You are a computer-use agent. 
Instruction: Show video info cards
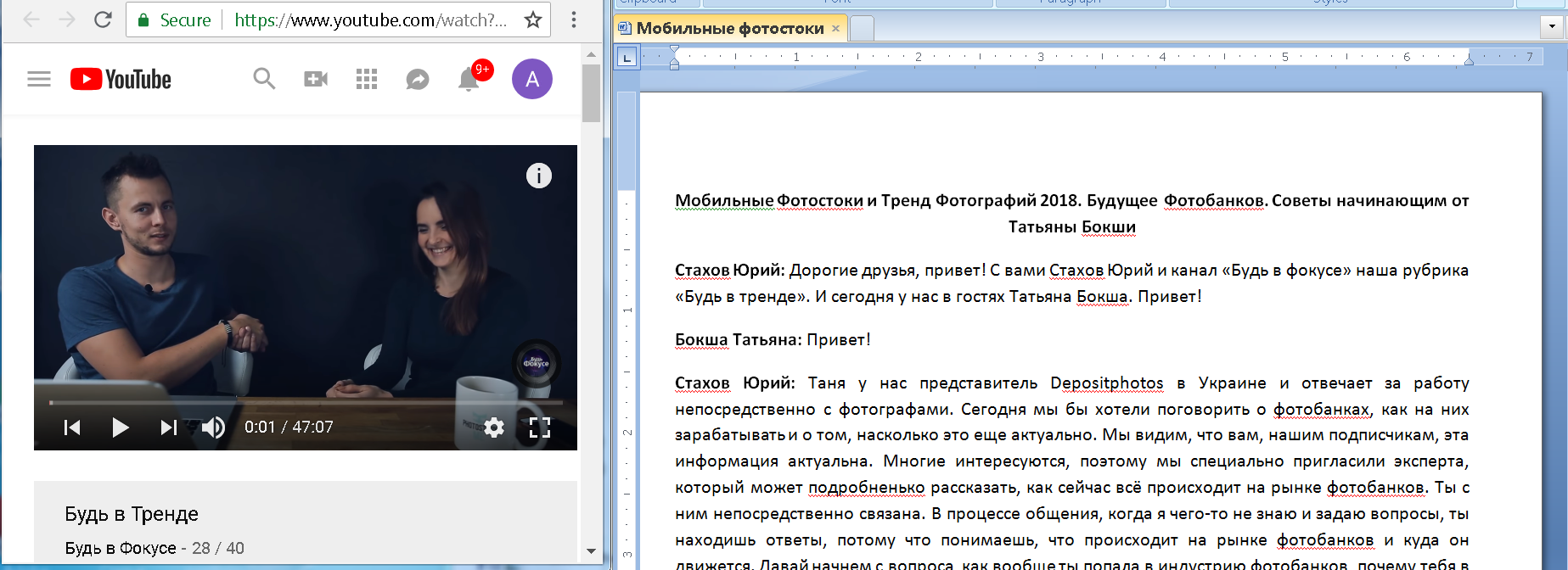539,176
